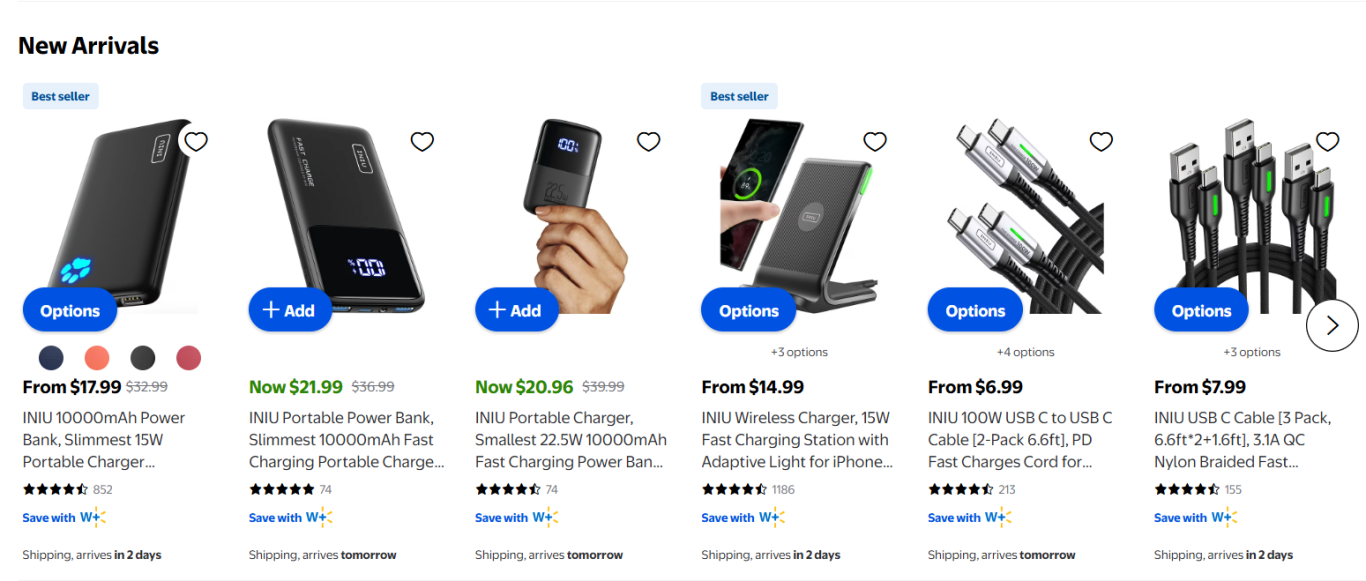
Task: Open Options for 100W USB C Cable
Action: [975, 310]
